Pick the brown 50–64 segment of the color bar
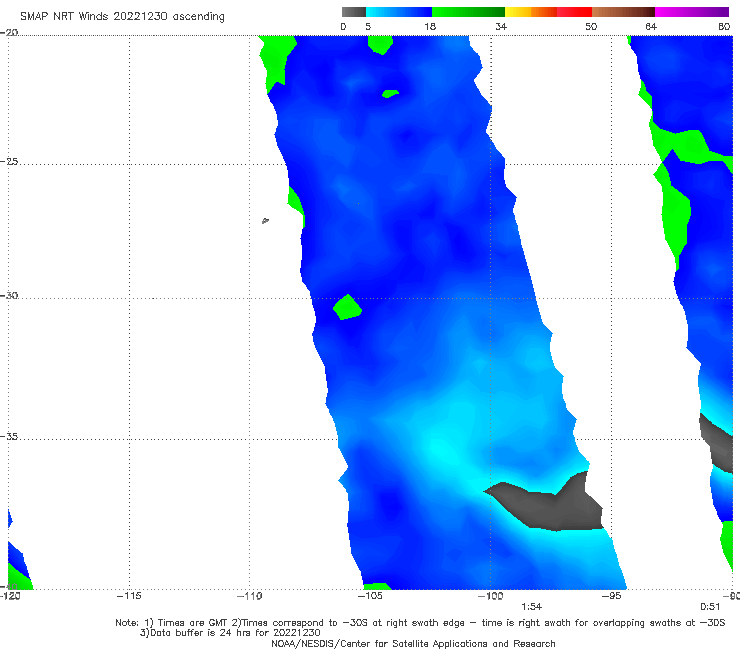 (x=623, y=12)
